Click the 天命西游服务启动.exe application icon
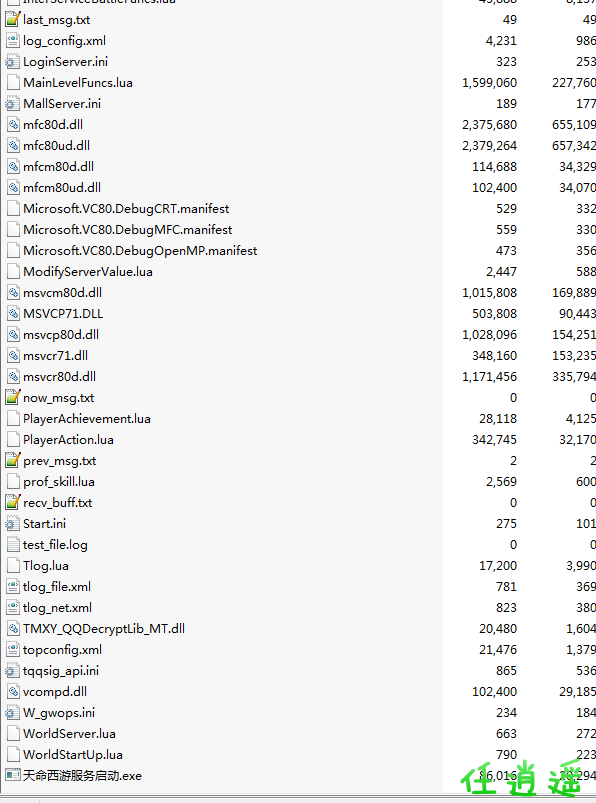596x803 pixels. [13, 775]
